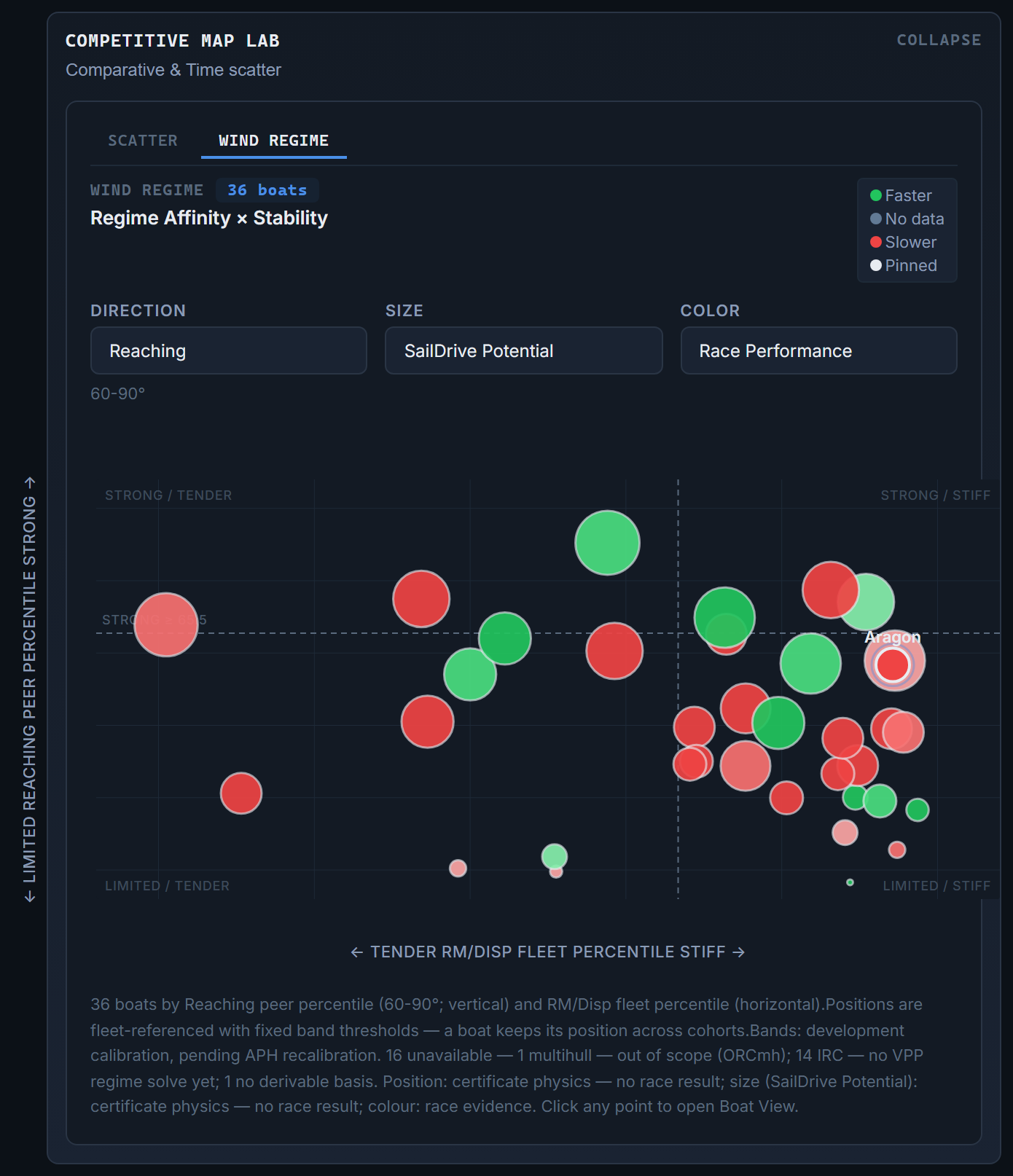Click the small light-green bubble near chart bottom
1013x1176 pixels.
coord(555,856)
